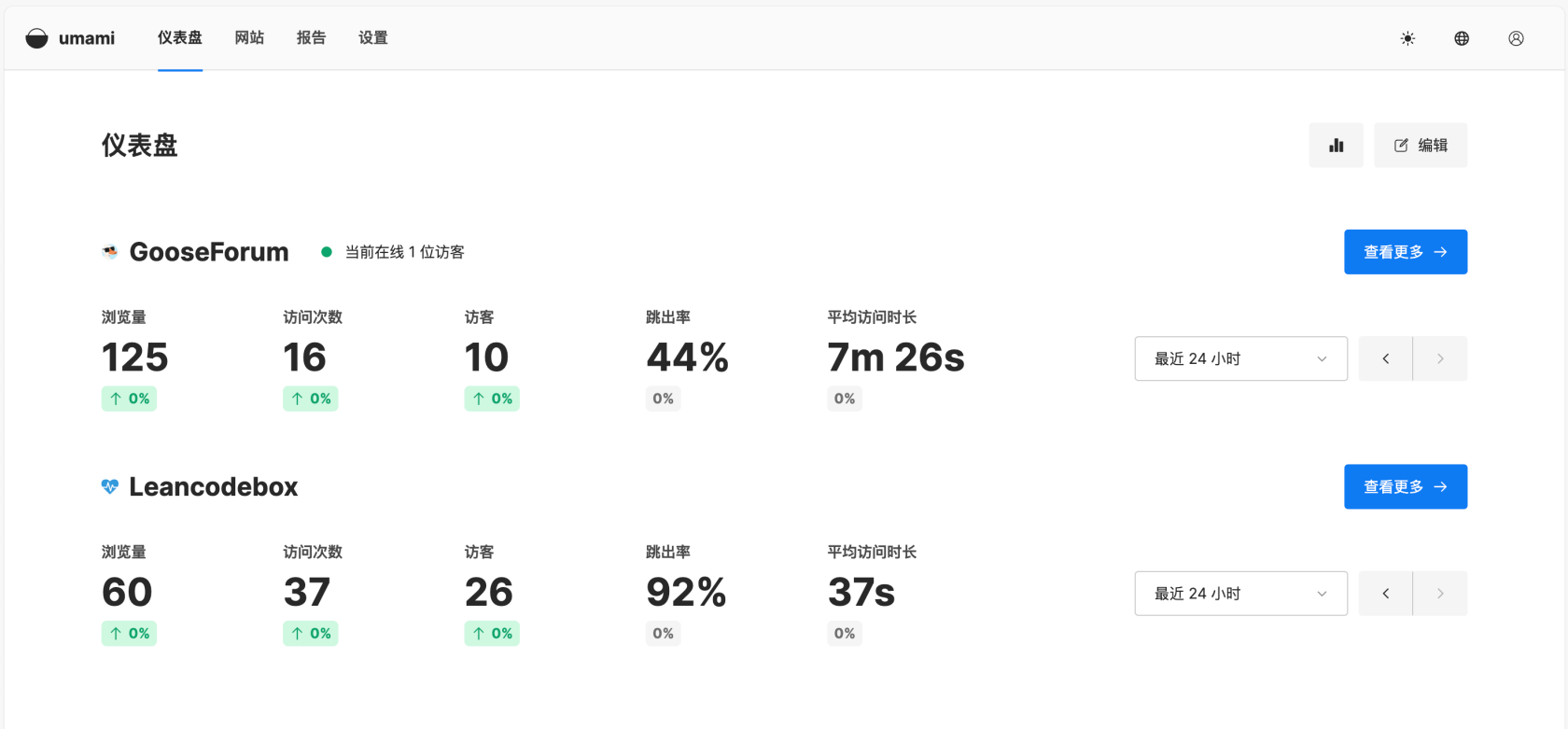The width and height of the screenshot is (1568, 729).
Task: Click the umami logo icon
Action: tap(36, 38)
